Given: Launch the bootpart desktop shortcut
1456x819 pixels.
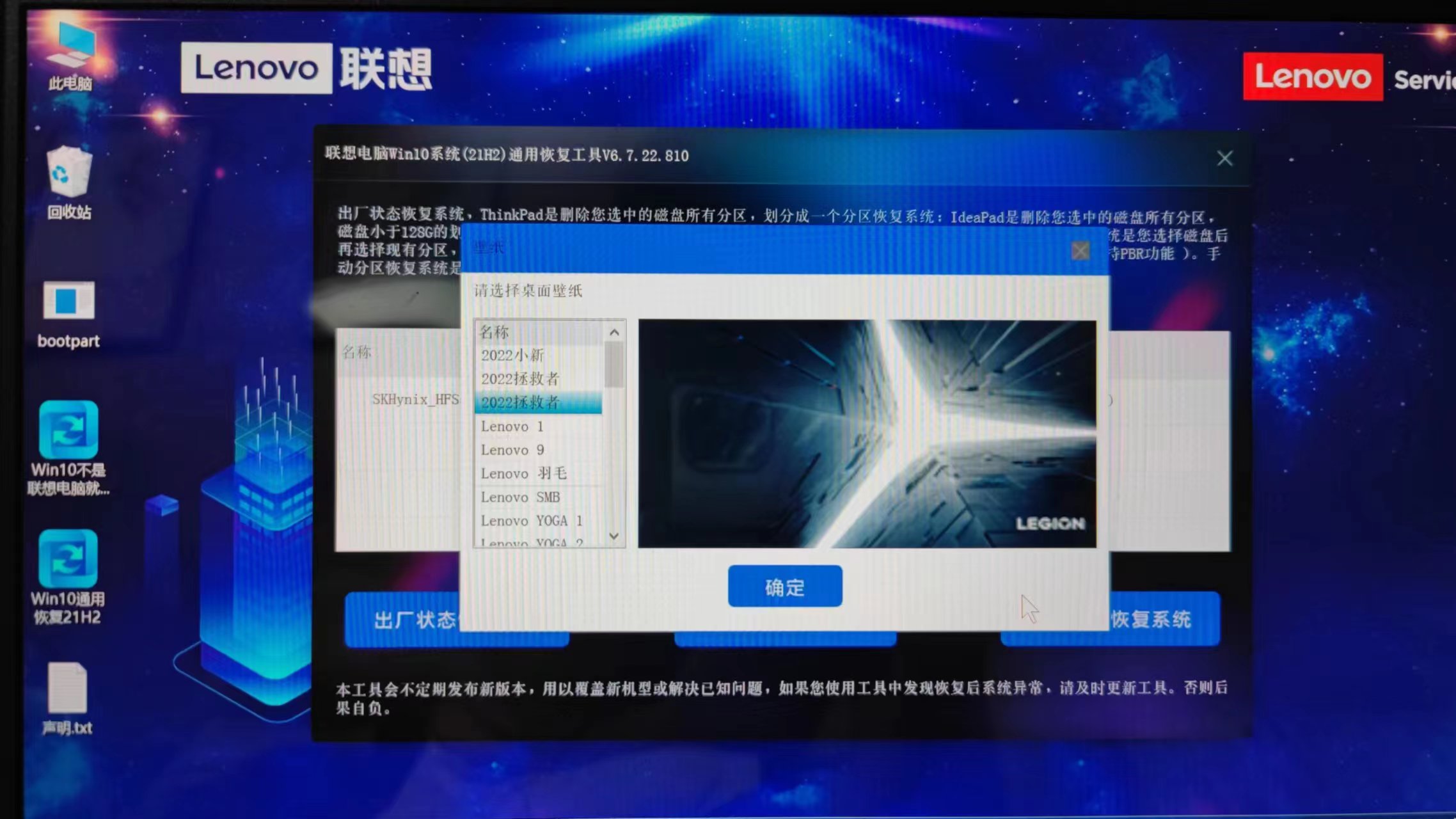Looking at the screenshot, I should click(x=68, y=315).
